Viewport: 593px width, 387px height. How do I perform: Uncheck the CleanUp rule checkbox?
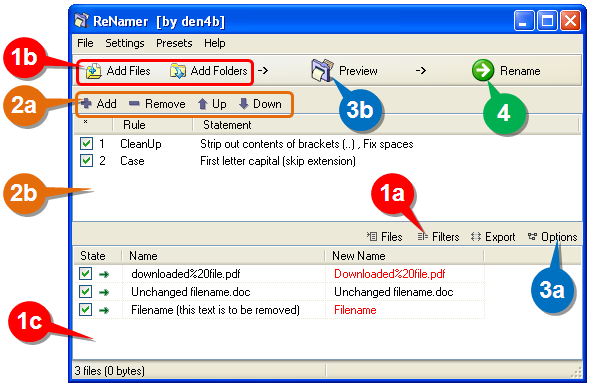coord(86,144)
